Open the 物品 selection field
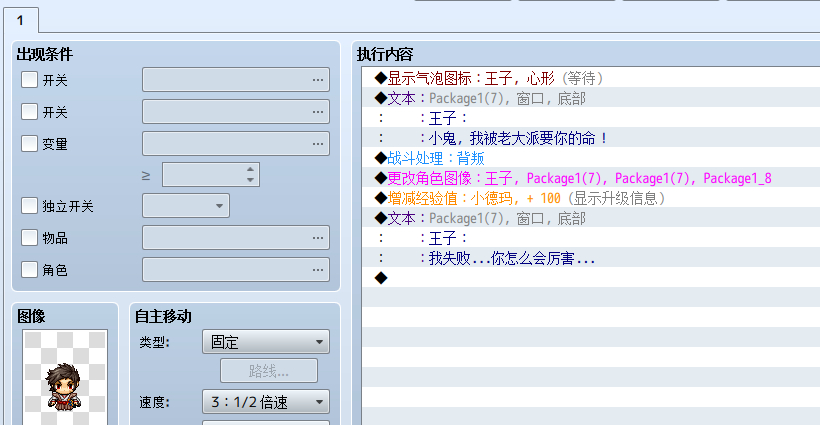 coord(236,238)
